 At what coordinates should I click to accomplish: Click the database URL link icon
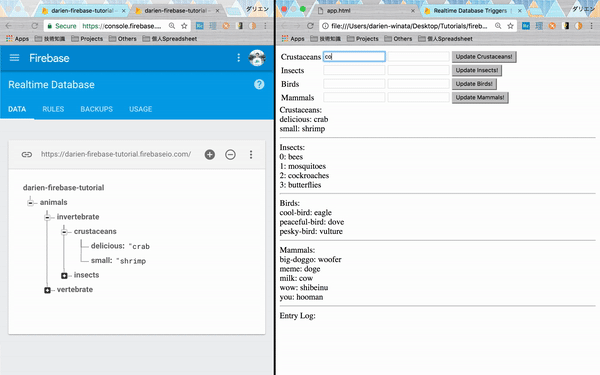pyautogui.click(x=26, y=155)
